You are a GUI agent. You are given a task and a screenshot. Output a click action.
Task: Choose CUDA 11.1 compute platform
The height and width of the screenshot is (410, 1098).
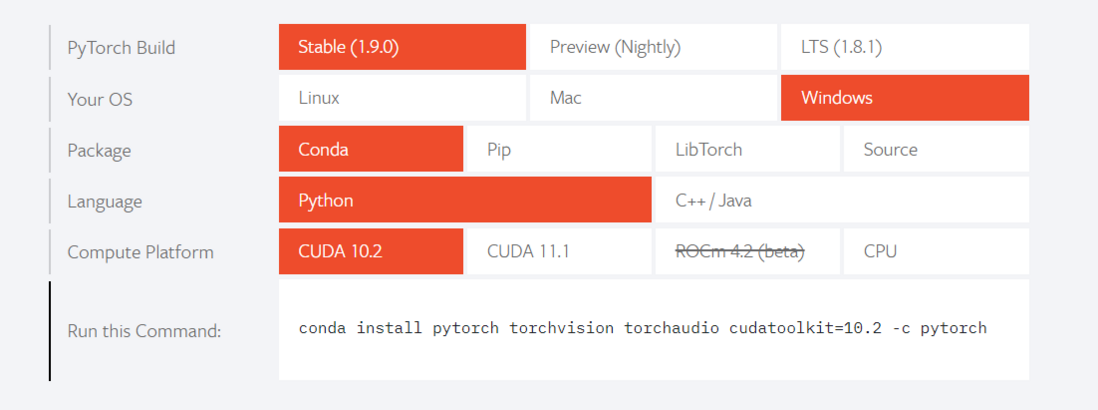coord(559,251)
